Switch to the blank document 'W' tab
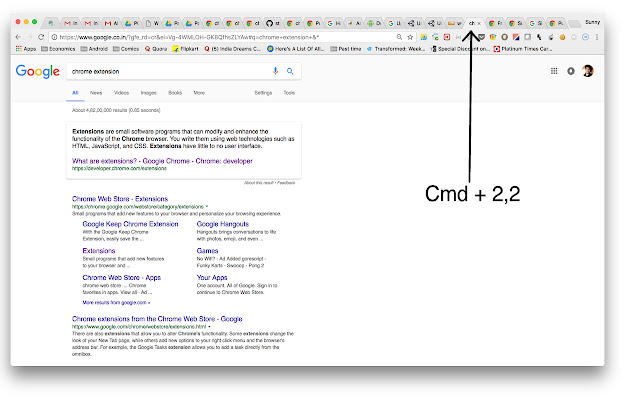The image size is (640, 400). click(x=152, y=23)
